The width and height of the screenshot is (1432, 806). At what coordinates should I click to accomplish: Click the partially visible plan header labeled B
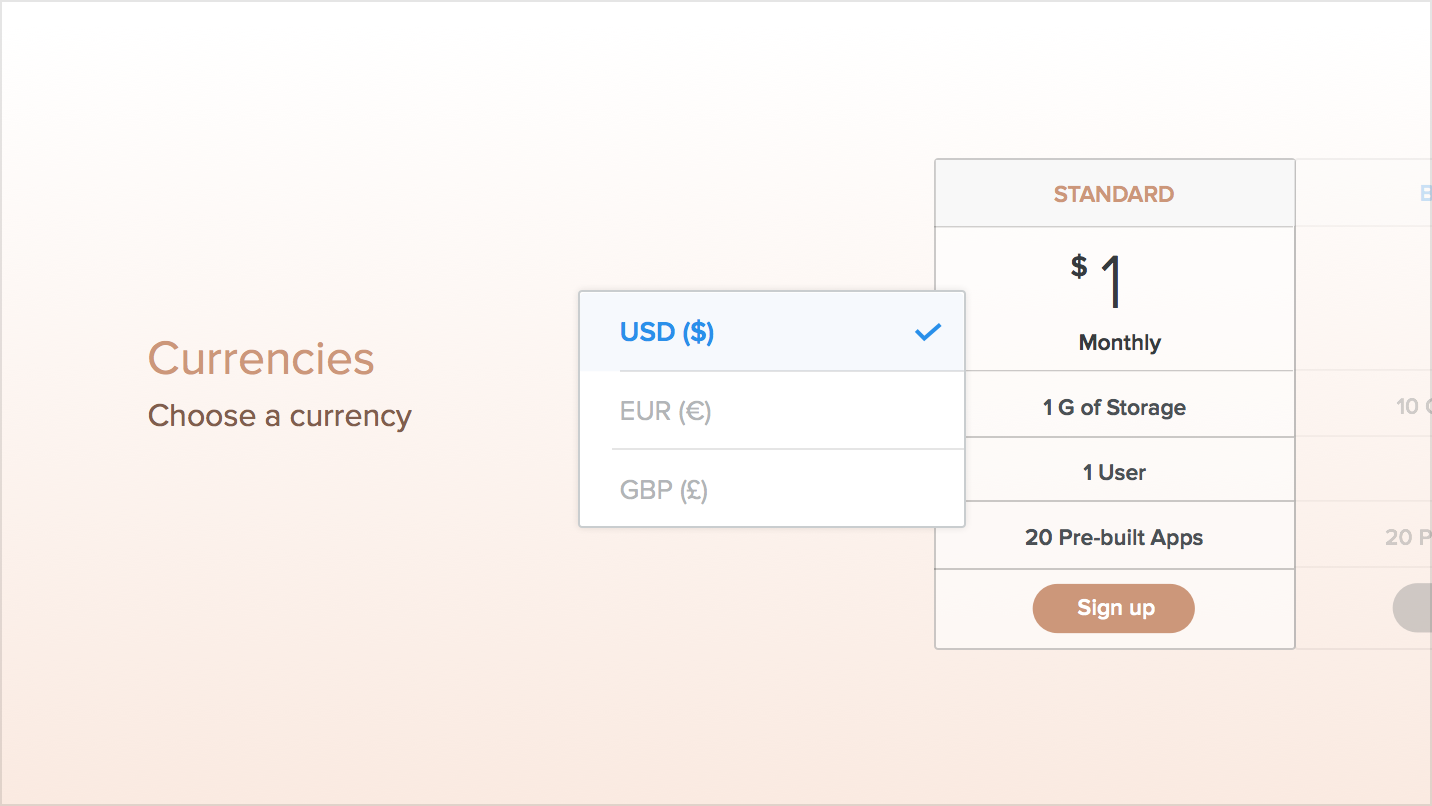point(1422,193)
